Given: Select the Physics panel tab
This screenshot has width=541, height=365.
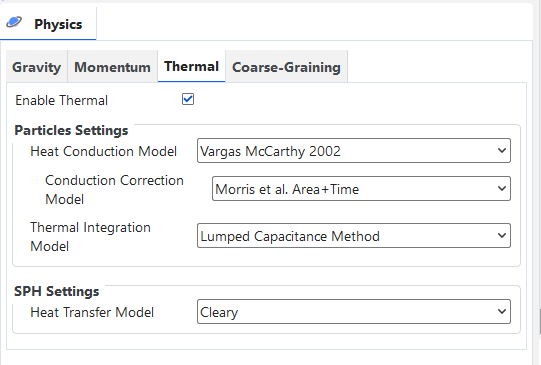Looking at the screenshot, I should [48, 24].
